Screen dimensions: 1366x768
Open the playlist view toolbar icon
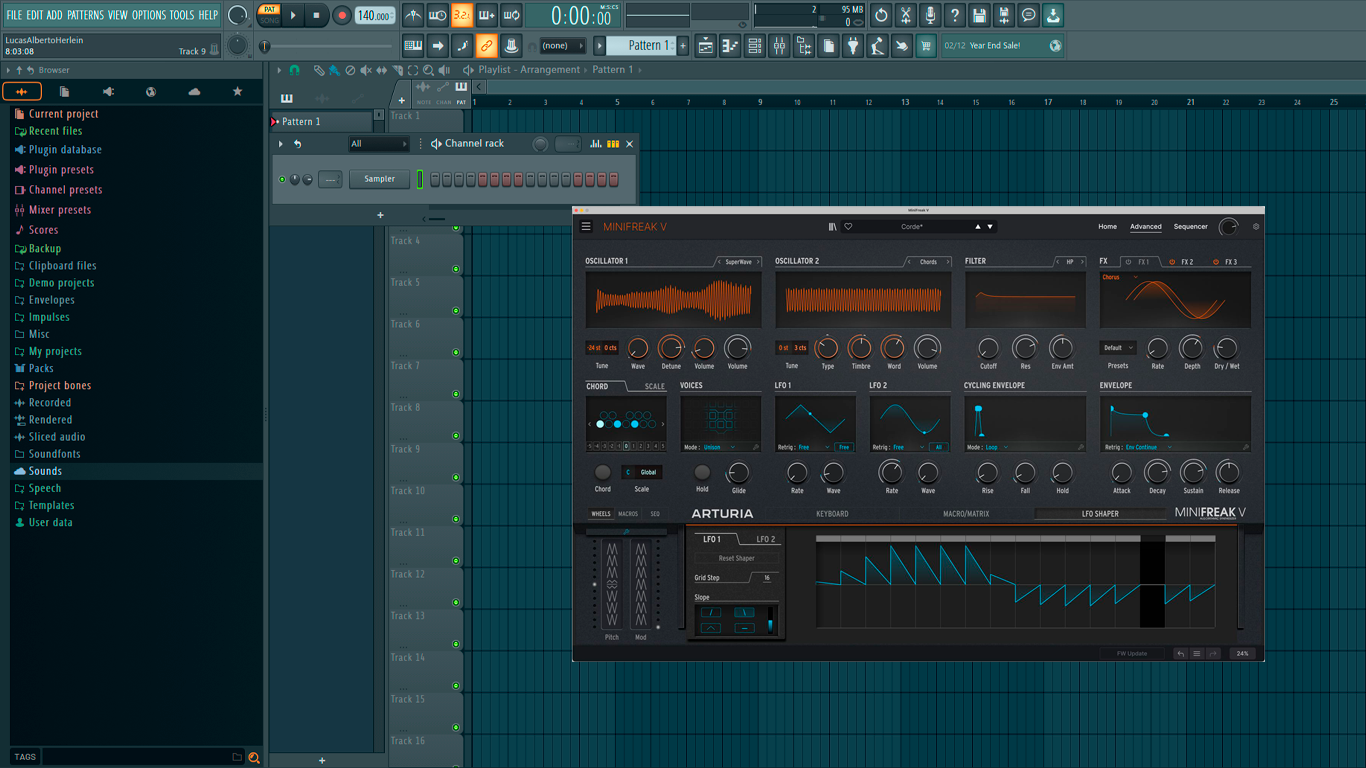click(x=706, y=45)
